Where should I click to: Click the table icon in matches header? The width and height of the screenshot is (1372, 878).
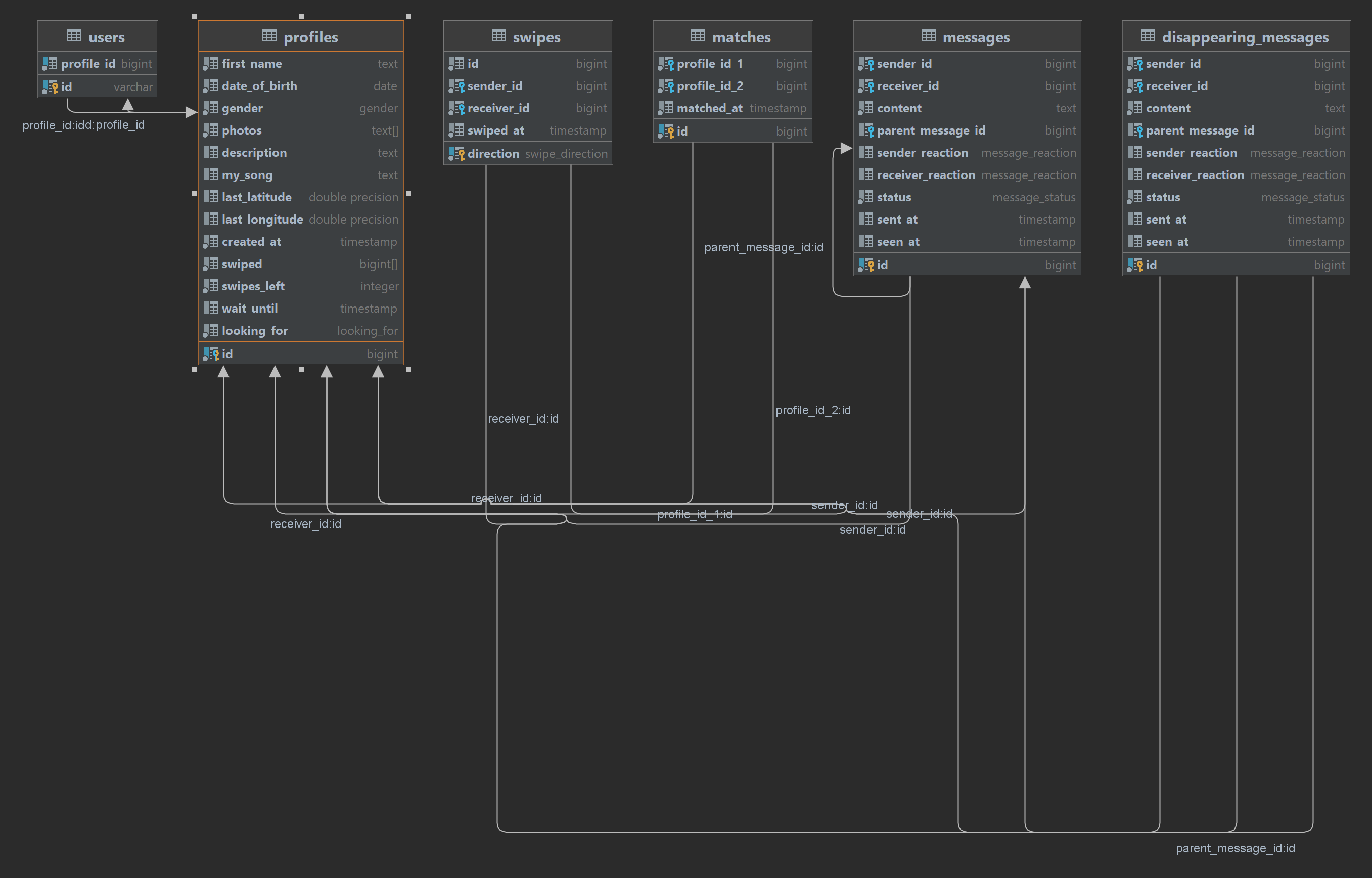[x=698, y=36]
